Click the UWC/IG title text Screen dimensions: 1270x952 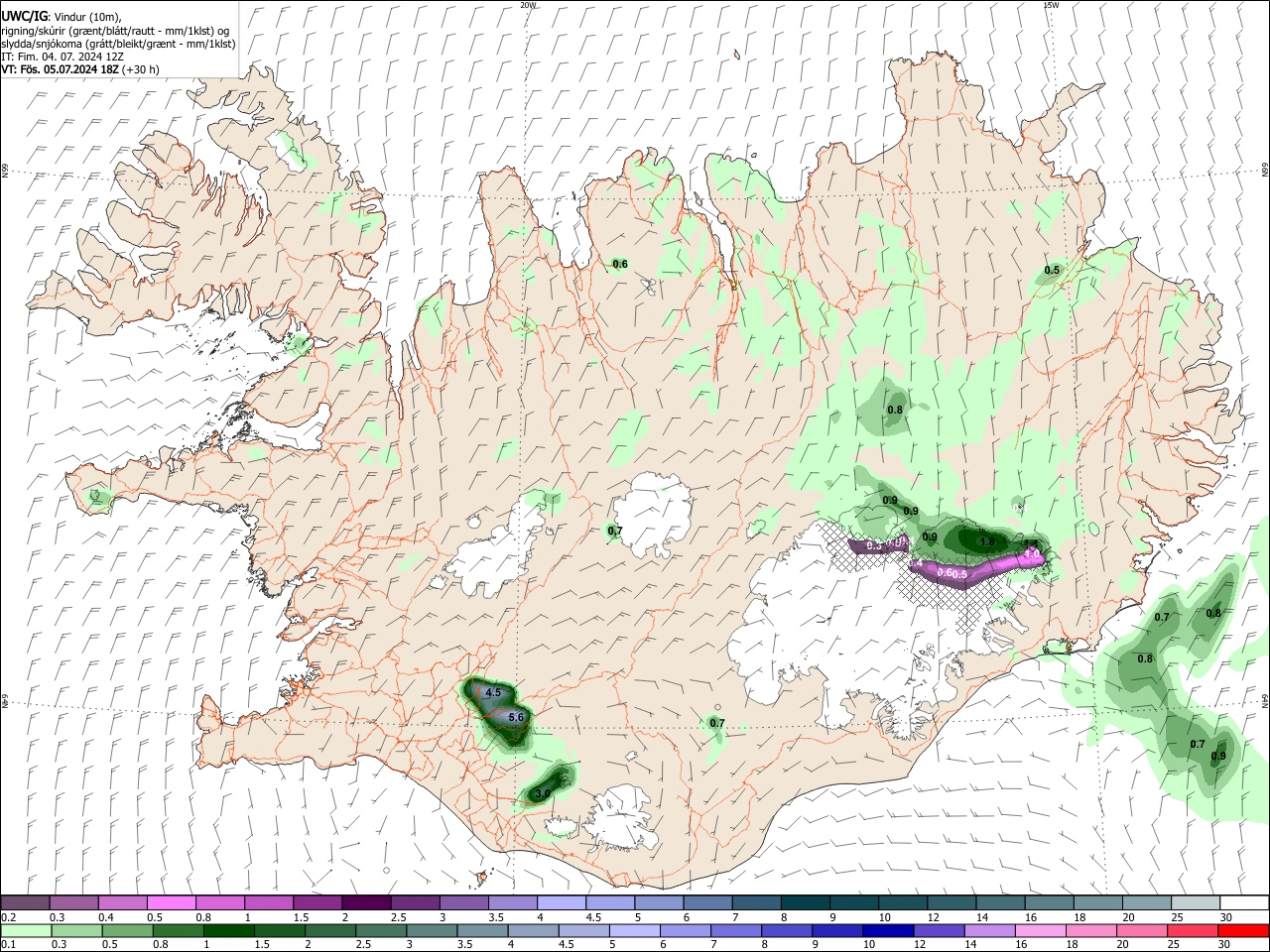[24, 17]
